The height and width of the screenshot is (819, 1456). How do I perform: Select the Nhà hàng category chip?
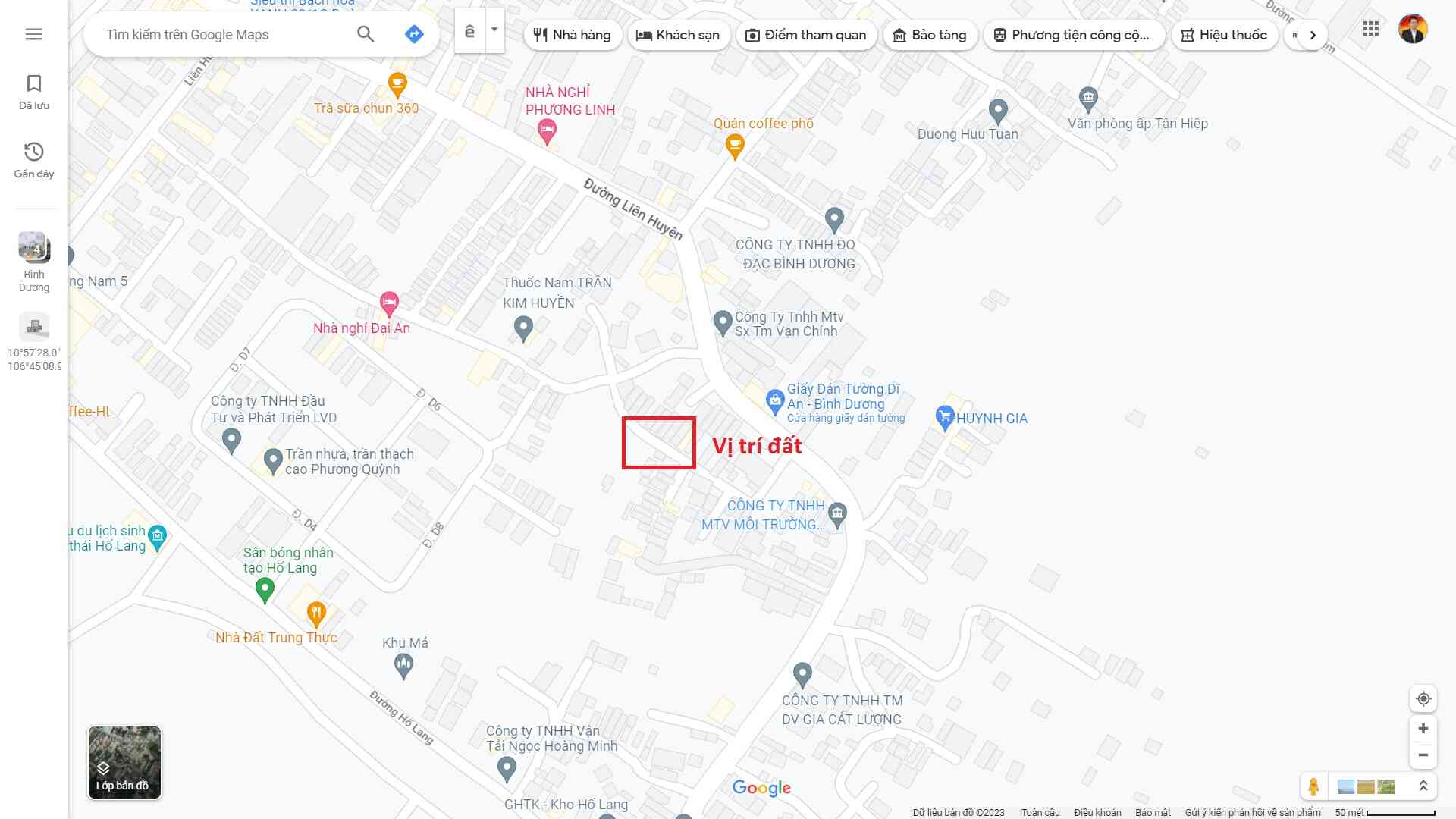pos(573,35)
